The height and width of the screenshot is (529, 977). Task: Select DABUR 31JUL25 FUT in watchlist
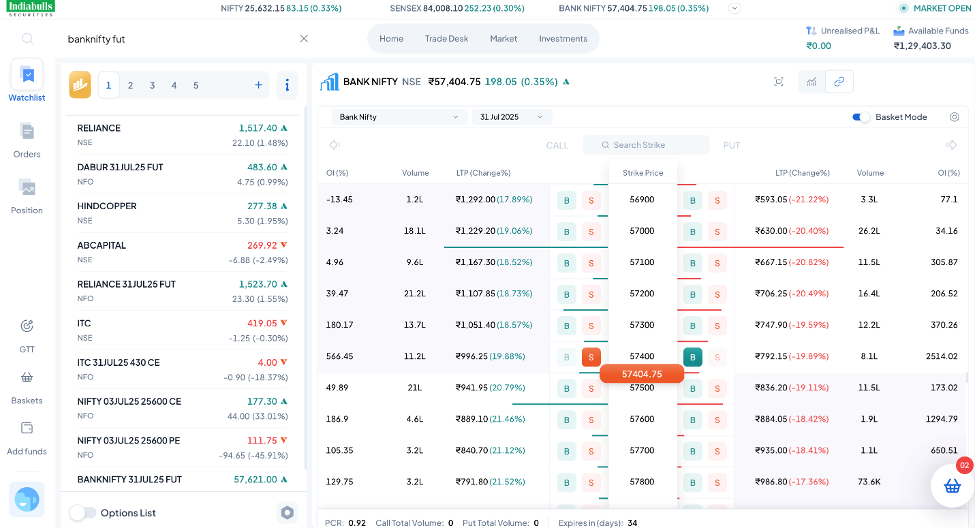point(182,174)
